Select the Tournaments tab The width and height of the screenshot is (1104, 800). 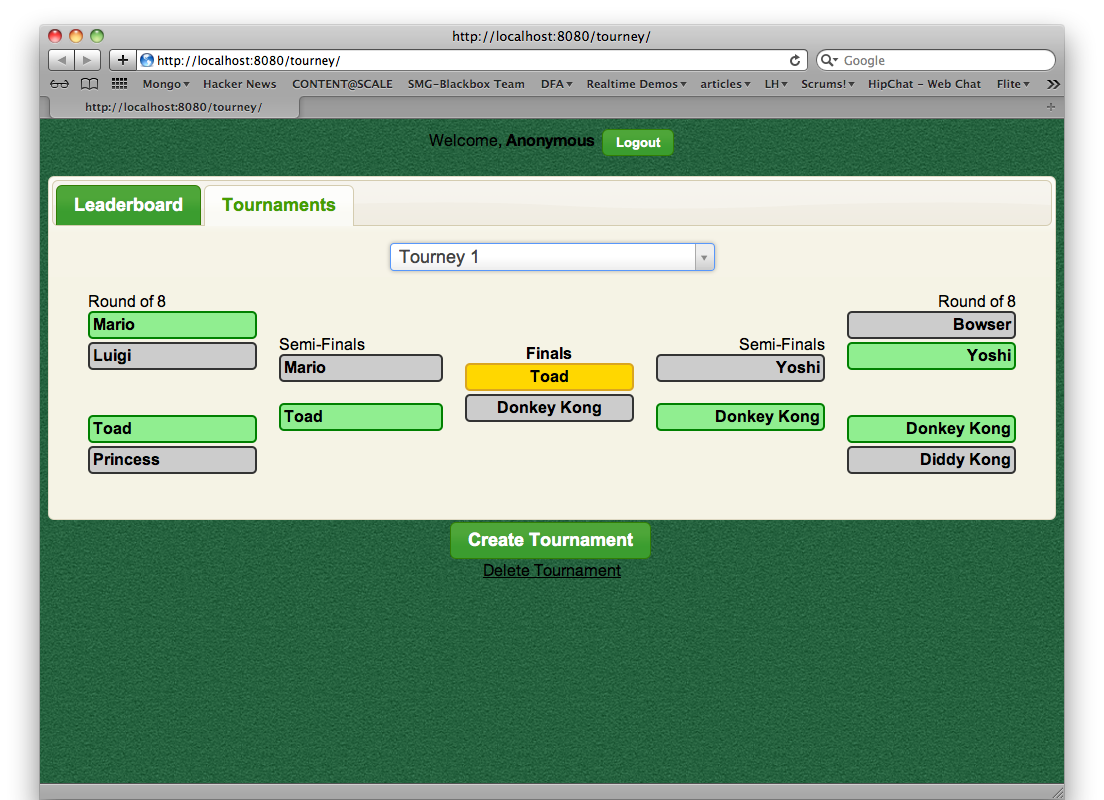point(279,205)
